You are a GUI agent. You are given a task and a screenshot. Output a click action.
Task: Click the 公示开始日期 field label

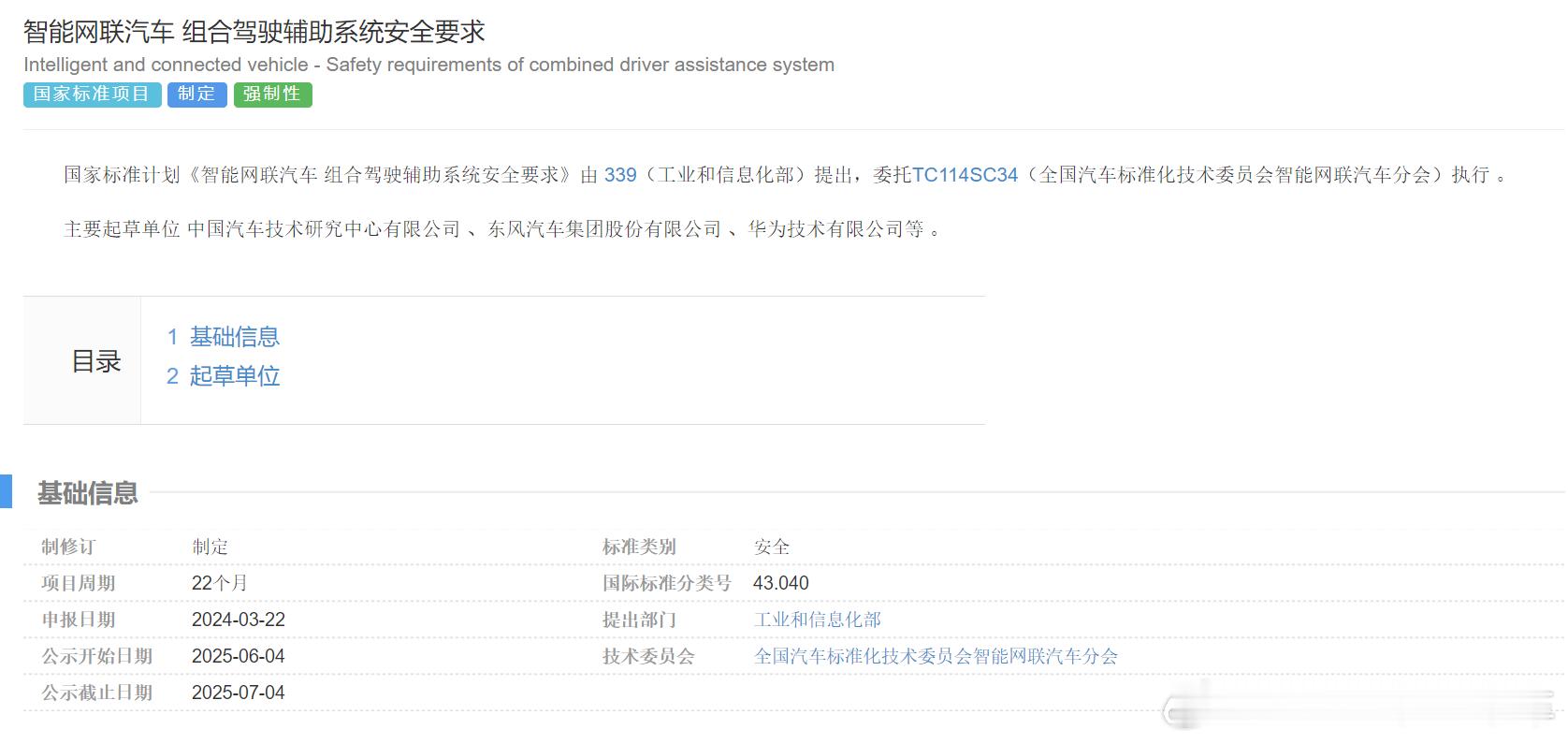point(96,656)
